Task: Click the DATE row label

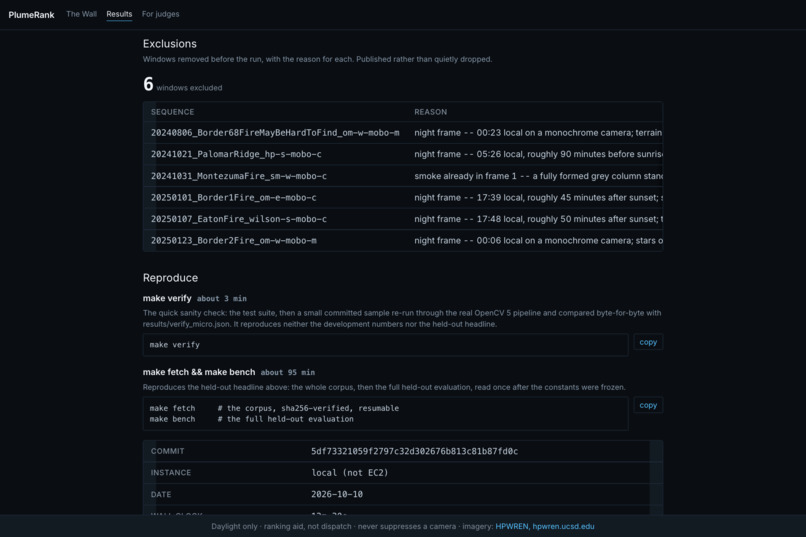Action: tap(161, 494)
